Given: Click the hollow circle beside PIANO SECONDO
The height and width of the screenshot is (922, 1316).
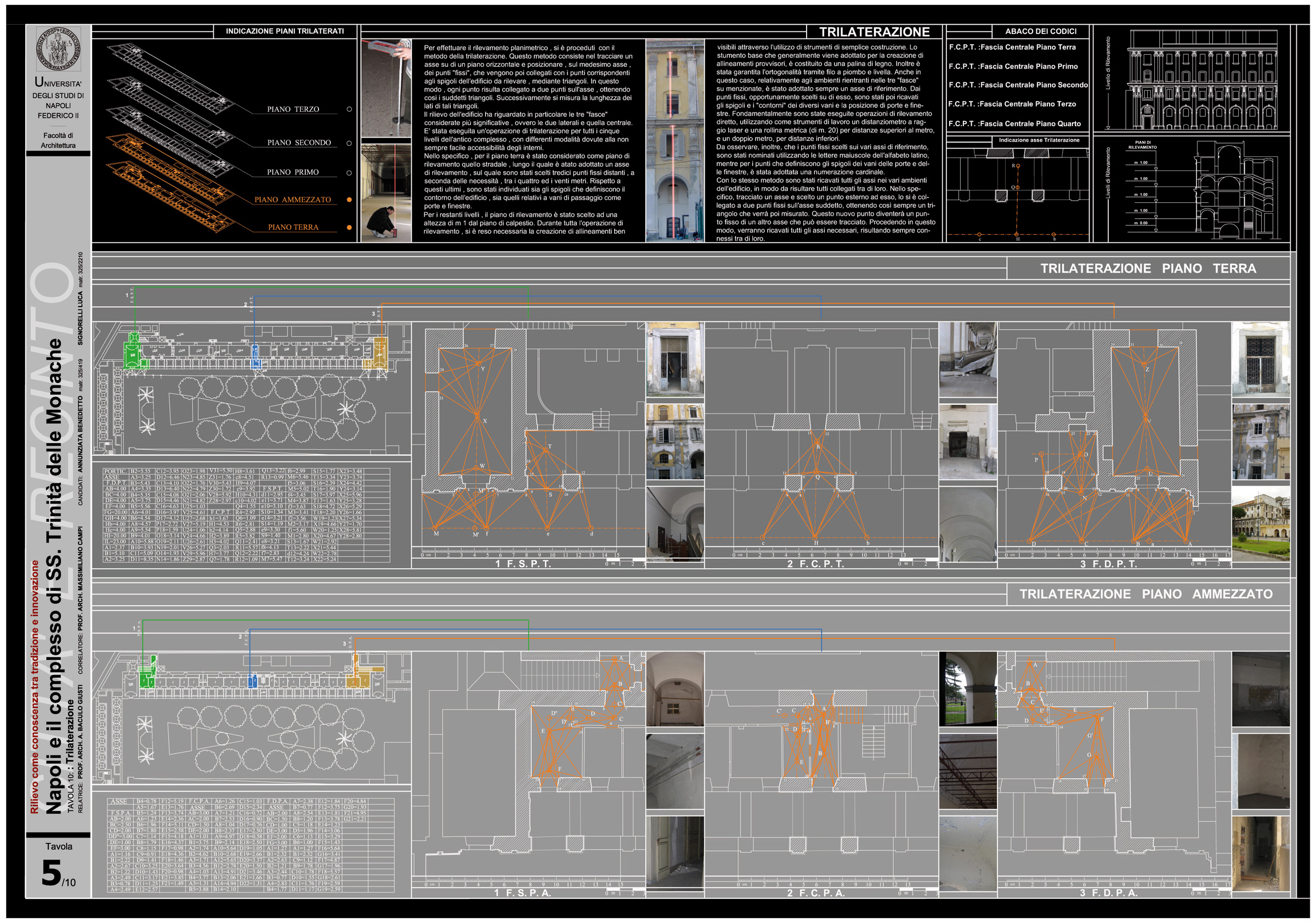Looking at the screenshot, I should (349, 143).
